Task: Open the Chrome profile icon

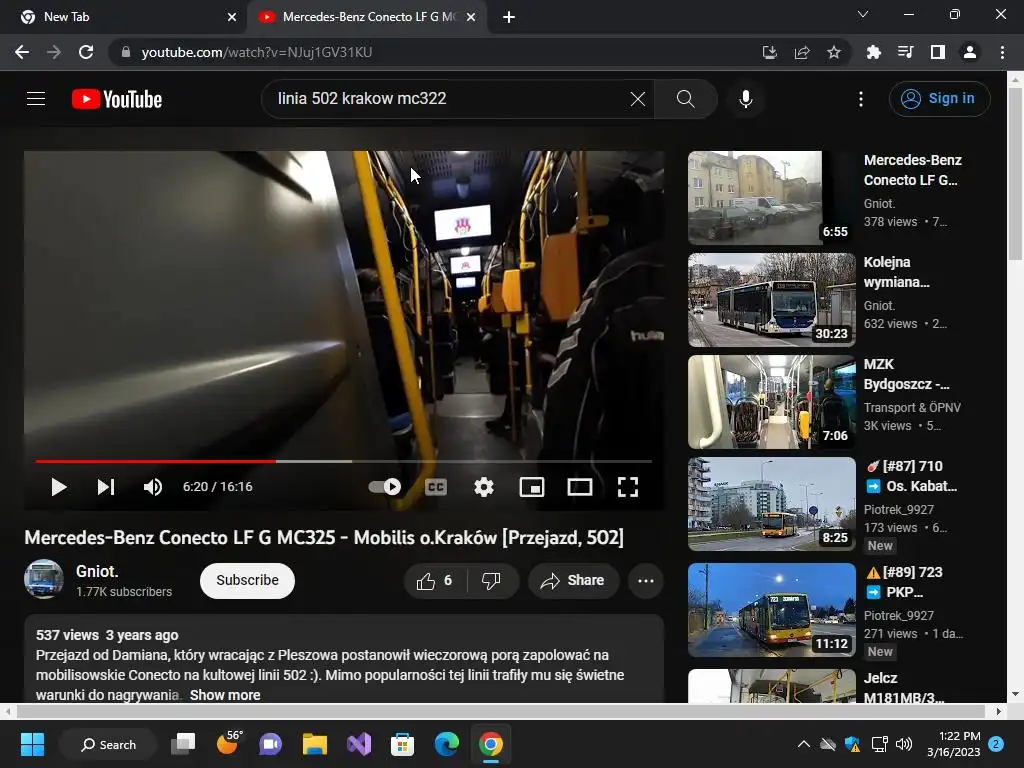Action: pyautogui.click(x=970, y=52)
